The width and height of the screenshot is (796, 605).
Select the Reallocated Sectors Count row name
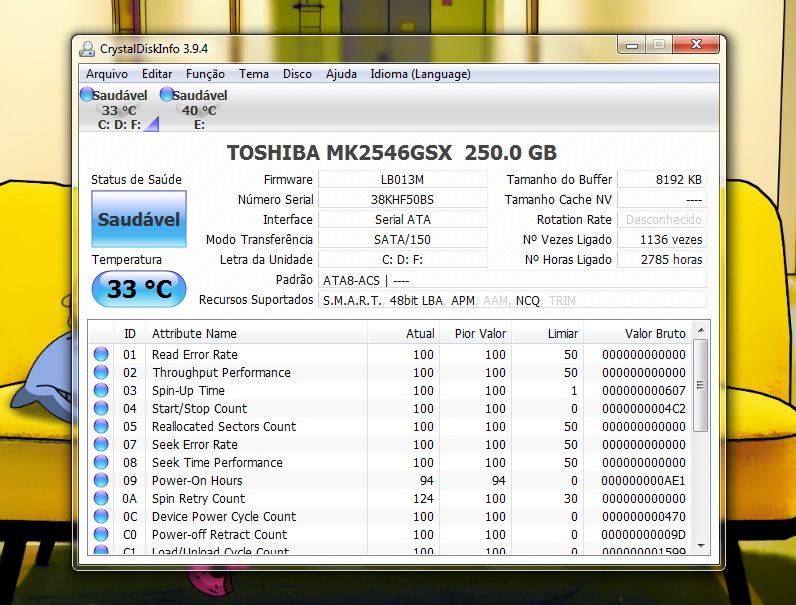click(223, 426)
